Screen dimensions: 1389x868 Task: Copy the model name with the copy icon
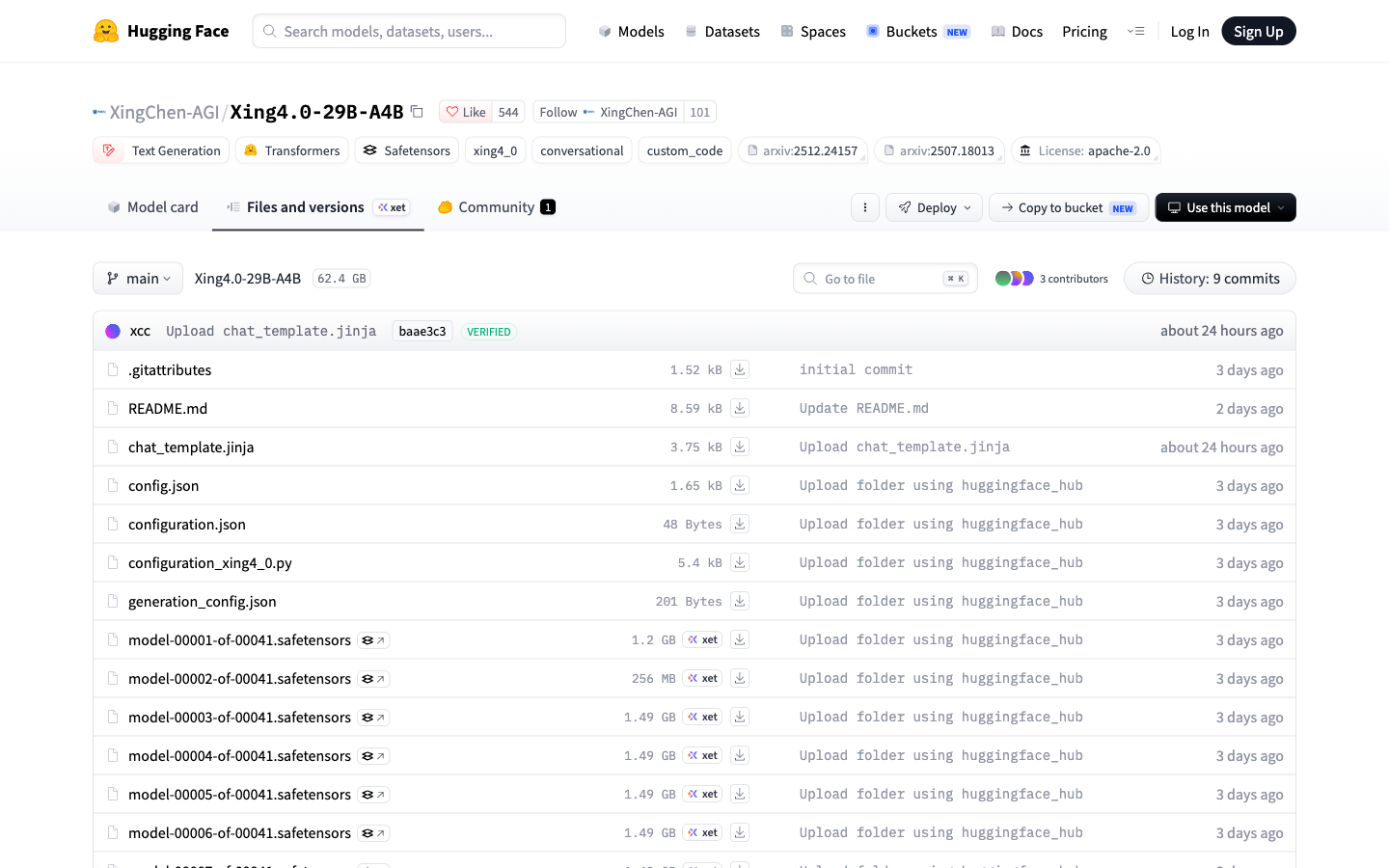click(417, 112)
